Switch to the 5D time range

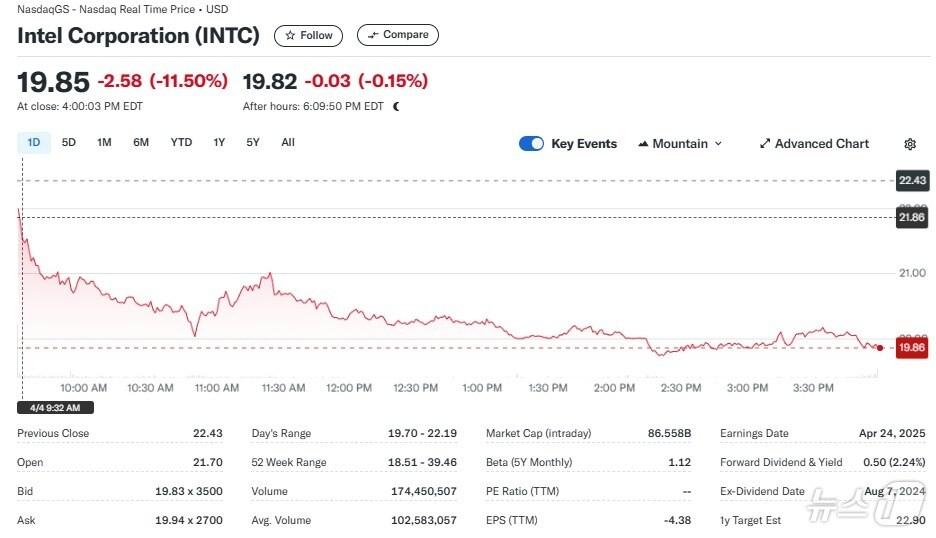[x=69, y=143]
